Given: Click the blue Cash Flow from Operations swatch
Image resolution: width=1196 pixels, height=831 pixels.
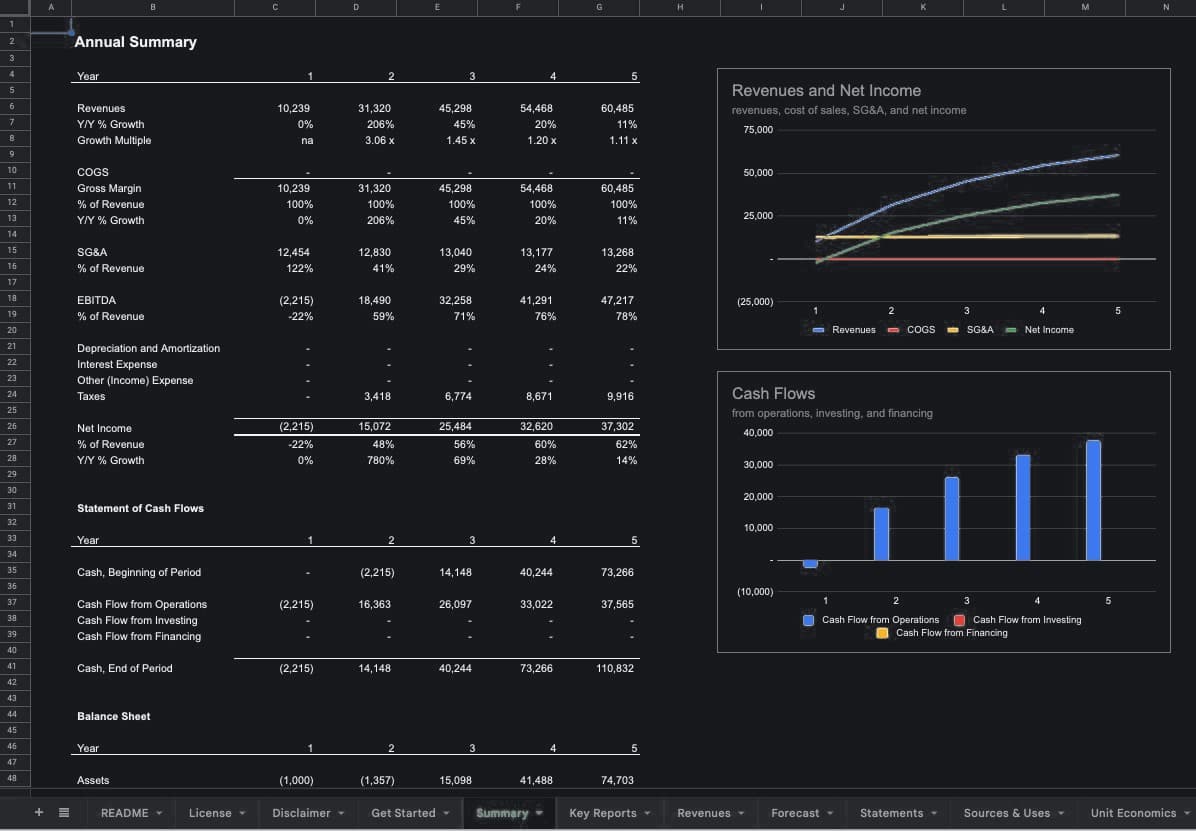Looking at the screenshot, I should pos(809,620).
